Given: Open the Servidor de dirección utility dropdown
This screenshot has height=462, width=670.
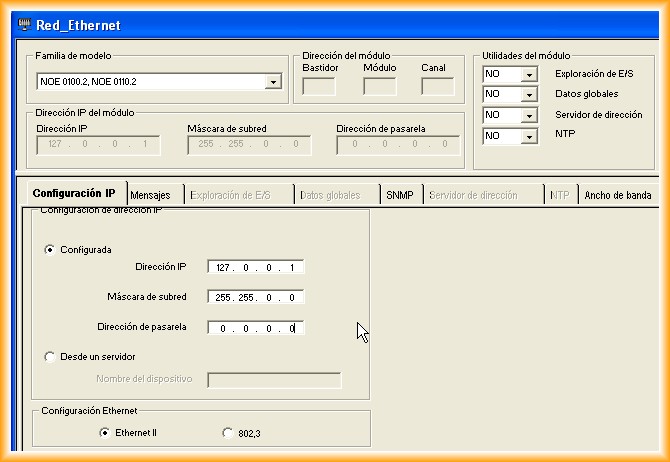Looking at the screenshot, I should click(529, 116).
